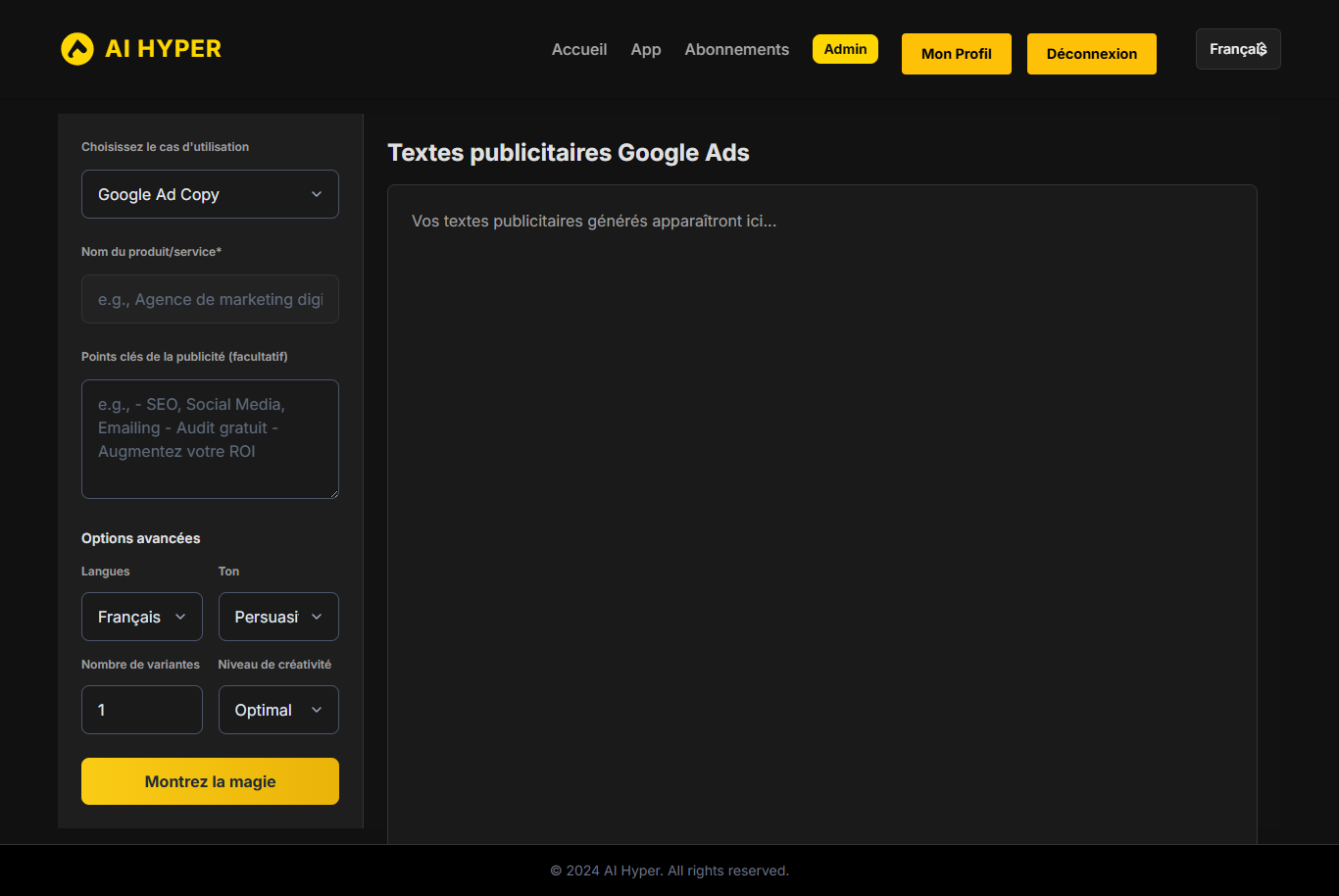Open the Français site language selector
The height and width of the screenshot is (896, 1339).
click(1237, 49)
